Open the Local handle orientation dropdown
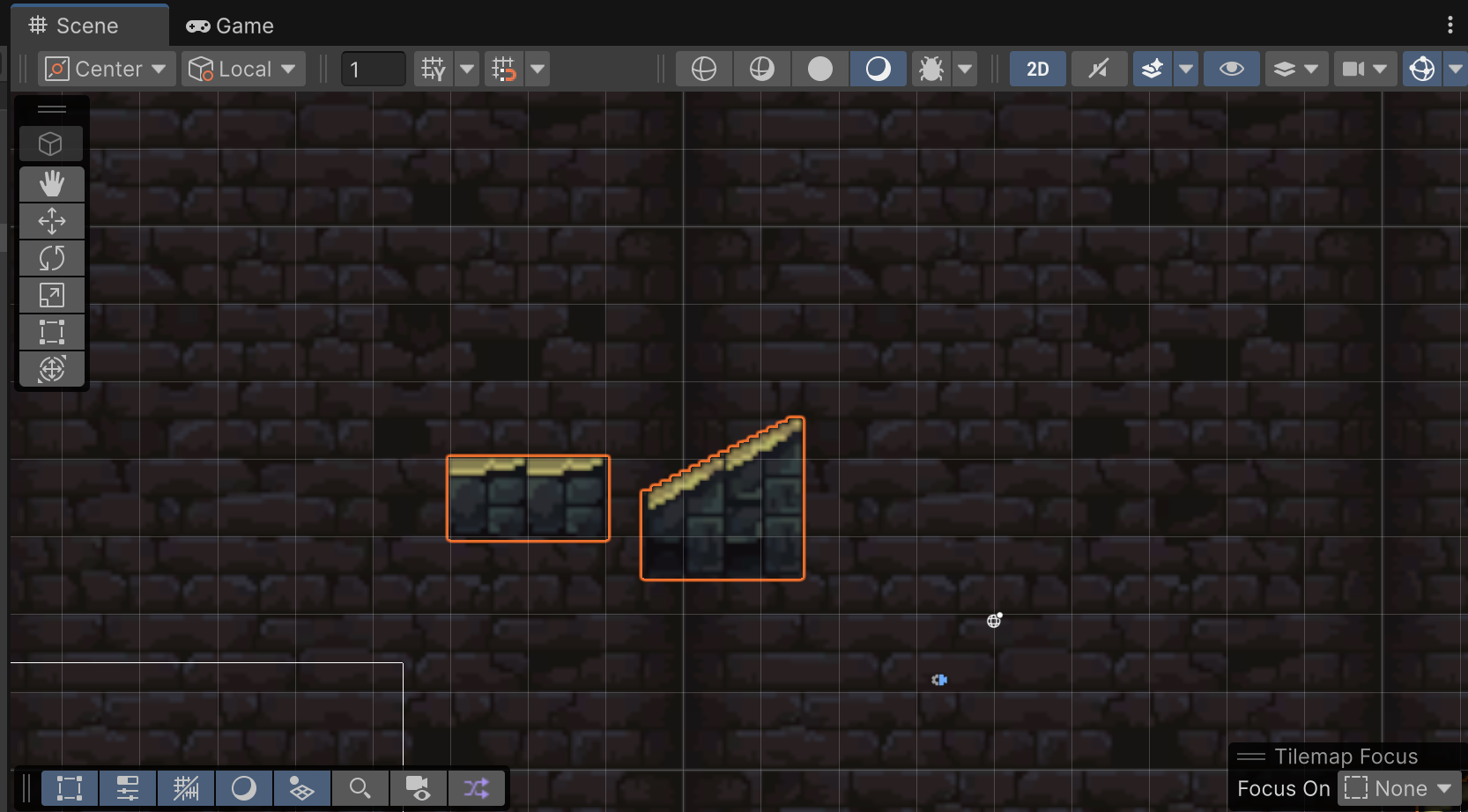The width and height of the screenshot is (1468, 812). (x=243, y=69)
